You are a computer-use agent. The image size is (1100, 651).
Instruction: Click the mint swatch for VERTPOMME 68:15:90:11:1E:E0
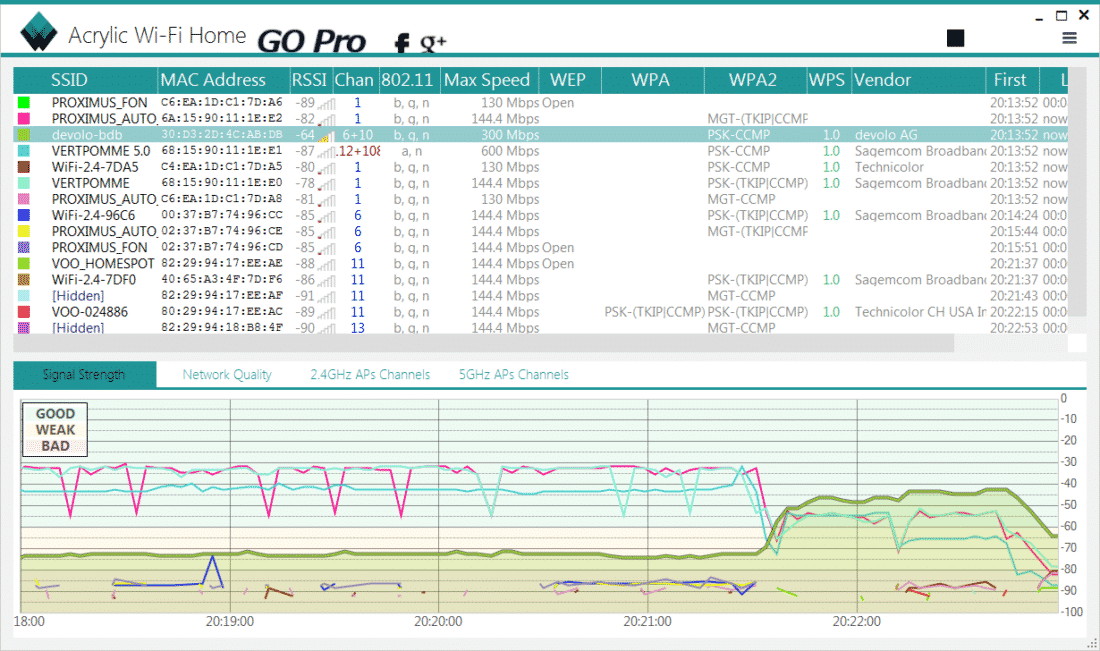[24, 183]
